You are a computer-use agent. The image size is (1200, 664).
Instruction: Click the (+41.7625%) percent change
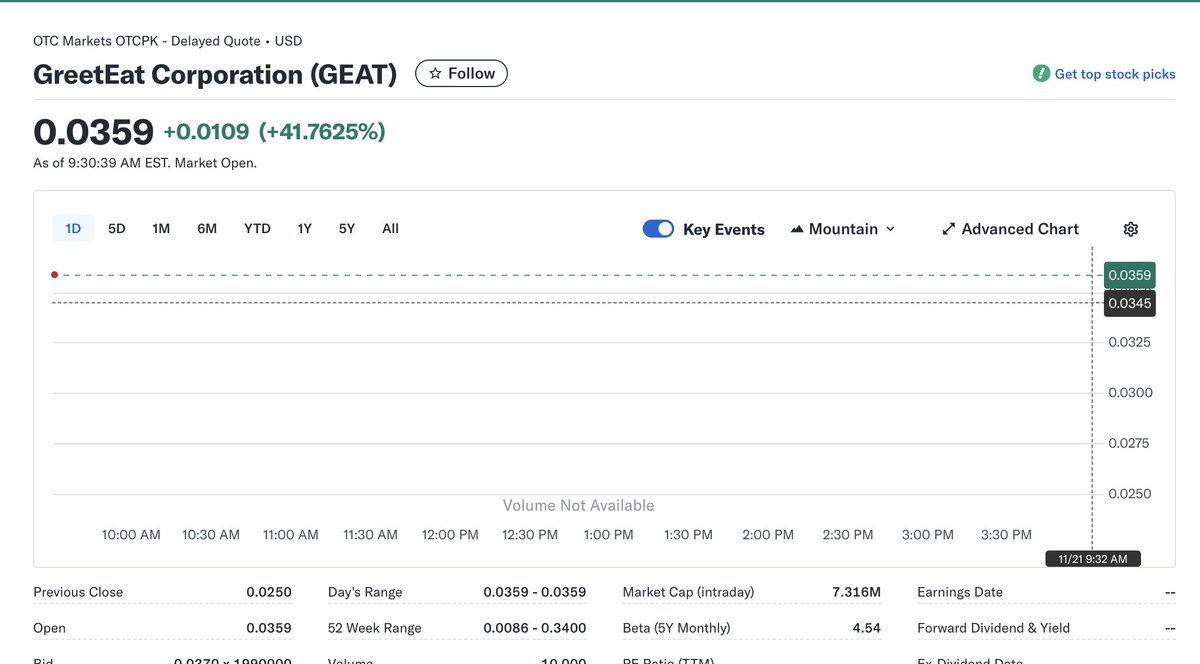tap(322, 132)
